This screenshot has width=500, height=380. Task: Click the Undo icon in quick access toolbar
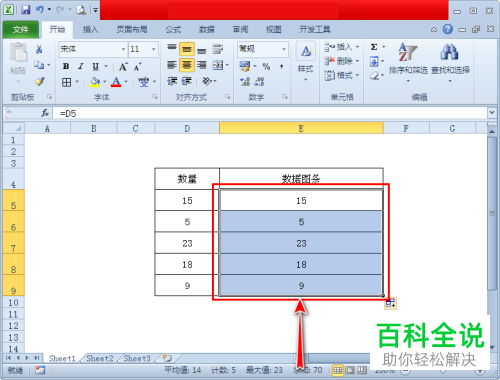(40, 10)
